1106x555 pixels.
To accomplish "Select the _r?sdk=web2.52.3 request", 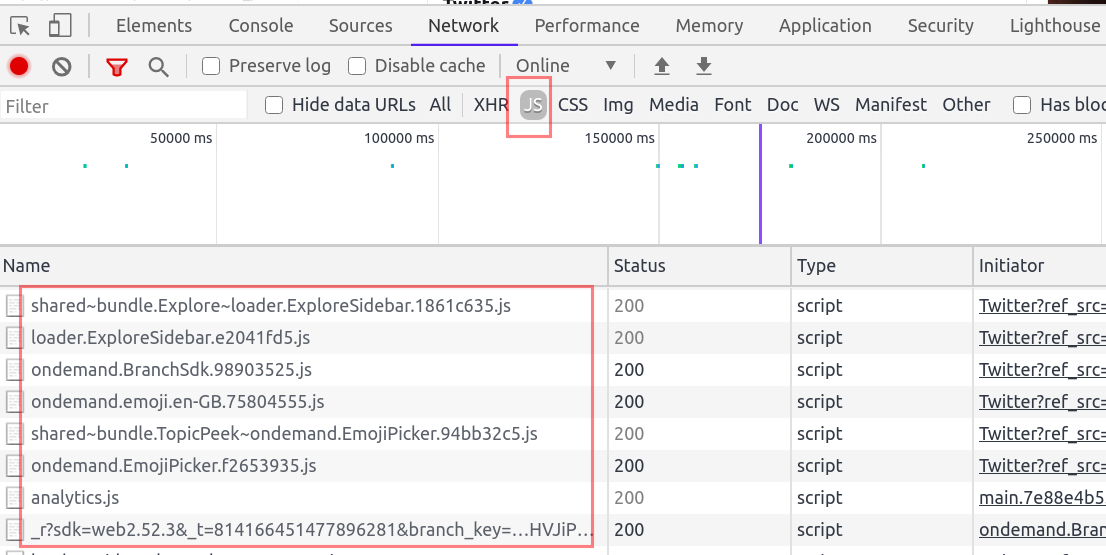I will click(x=312, y=530).
